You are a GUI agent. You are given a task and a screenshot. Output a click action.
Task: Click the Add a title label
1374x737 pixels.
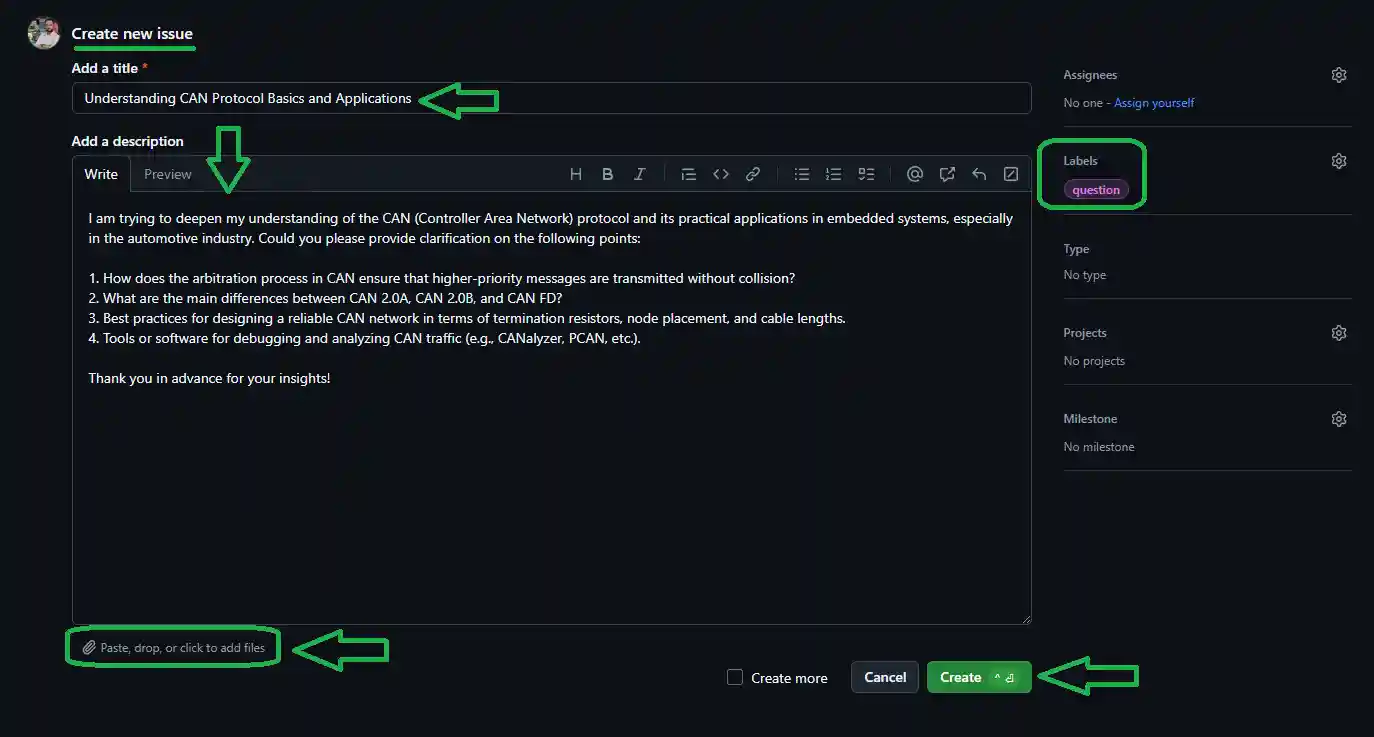click(x=110, y=68)
